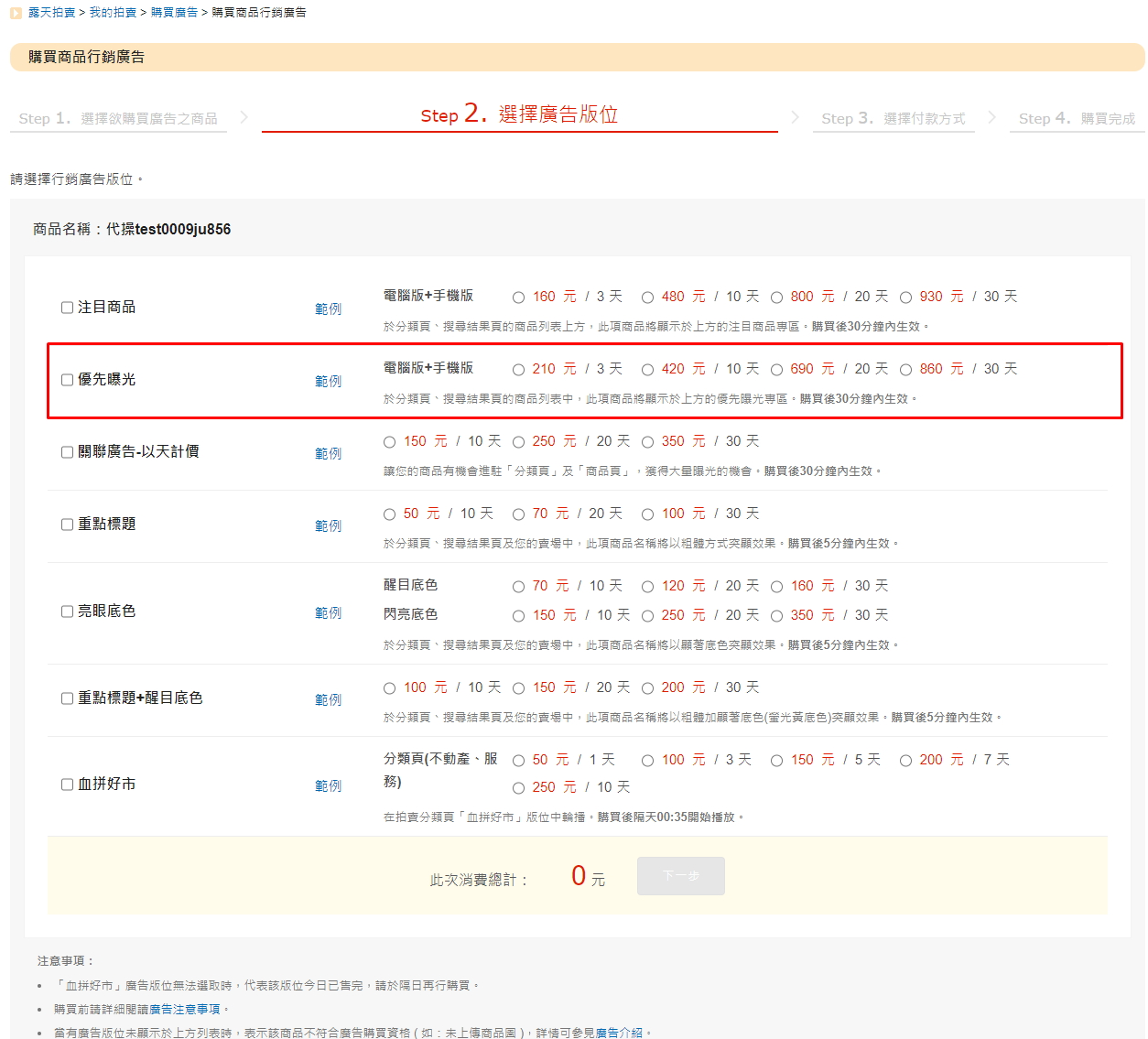Pick 250 元 / 20 天 關聯廣告 option
The width and height of the screenshot is (1148, 1039).
coord(519,442)
